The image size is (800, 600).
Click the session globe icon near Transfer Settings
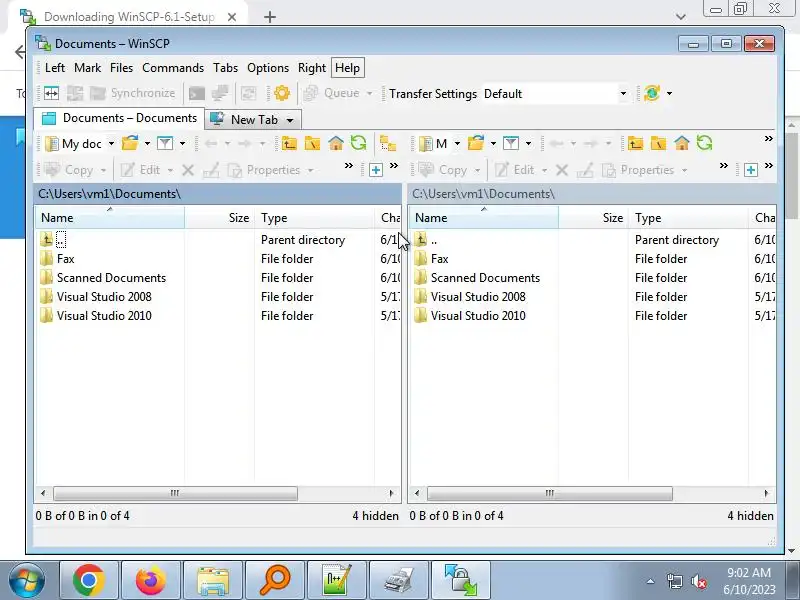[x=652, y=93]
